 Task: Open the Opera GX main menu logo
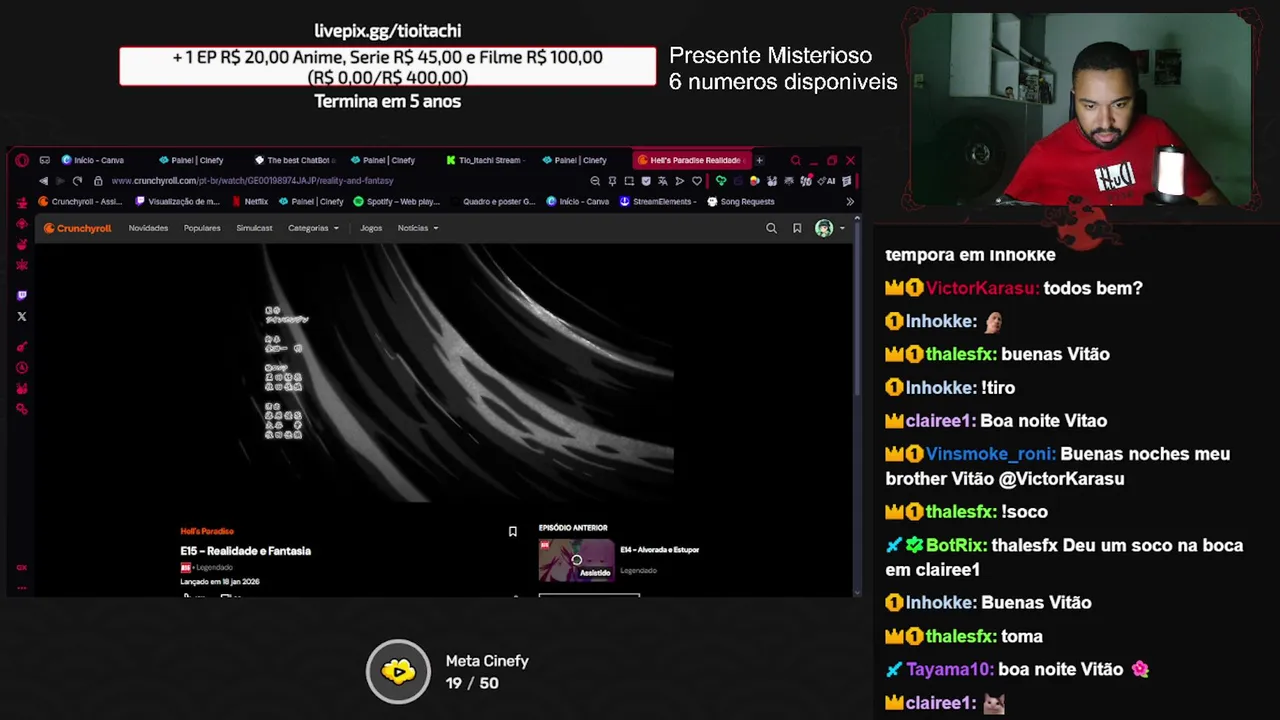[22, 160]
